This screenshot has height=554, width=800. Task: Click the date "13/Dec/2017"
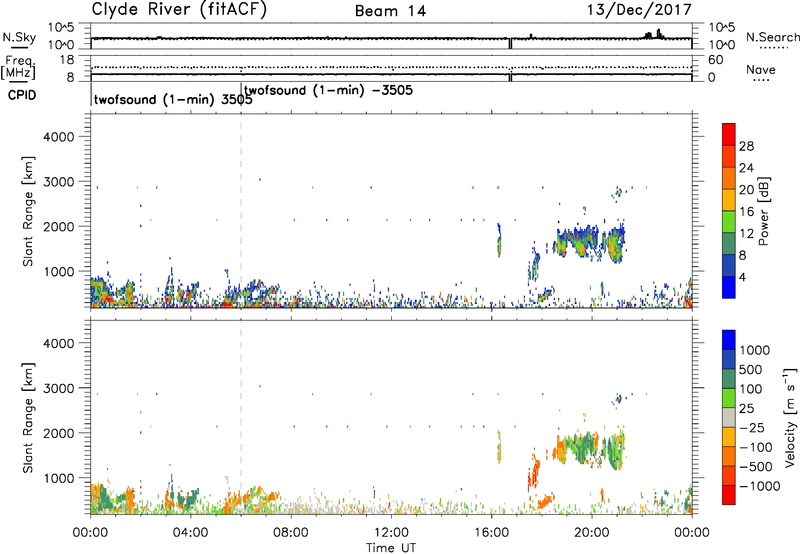[x=639, y=10]
